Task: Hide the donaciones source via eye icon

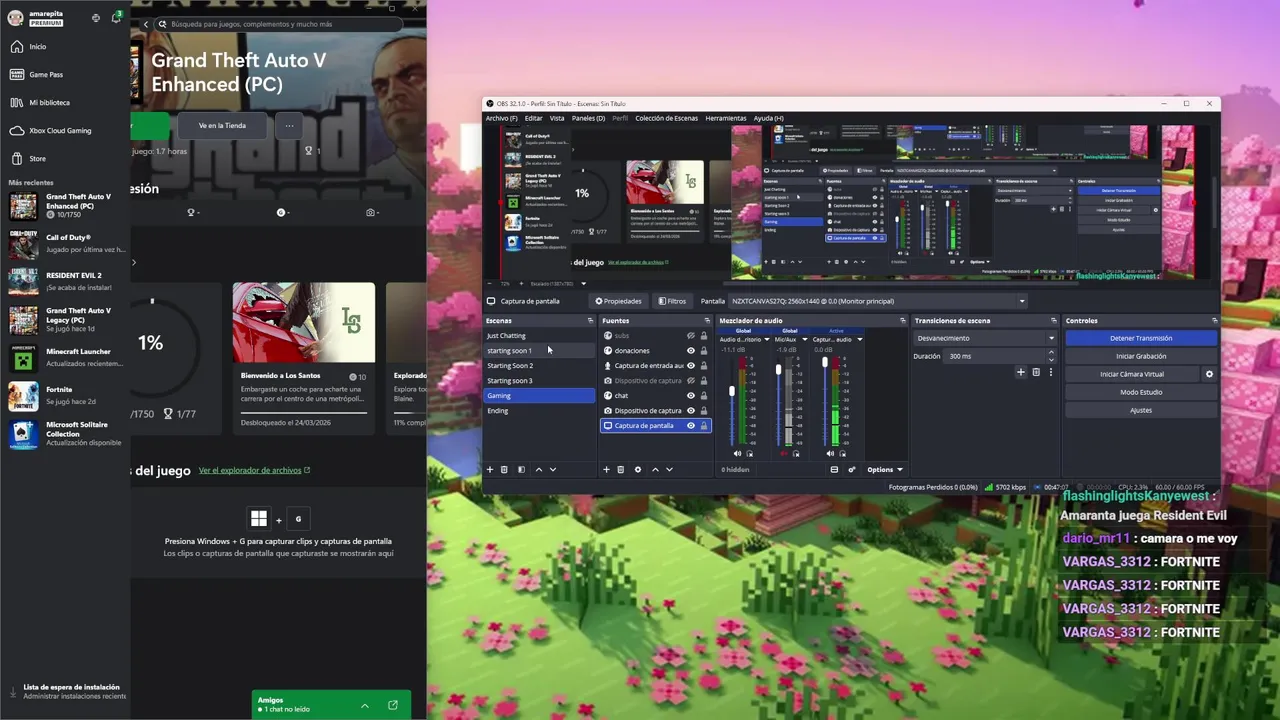Action: click(x=691, y=351)
